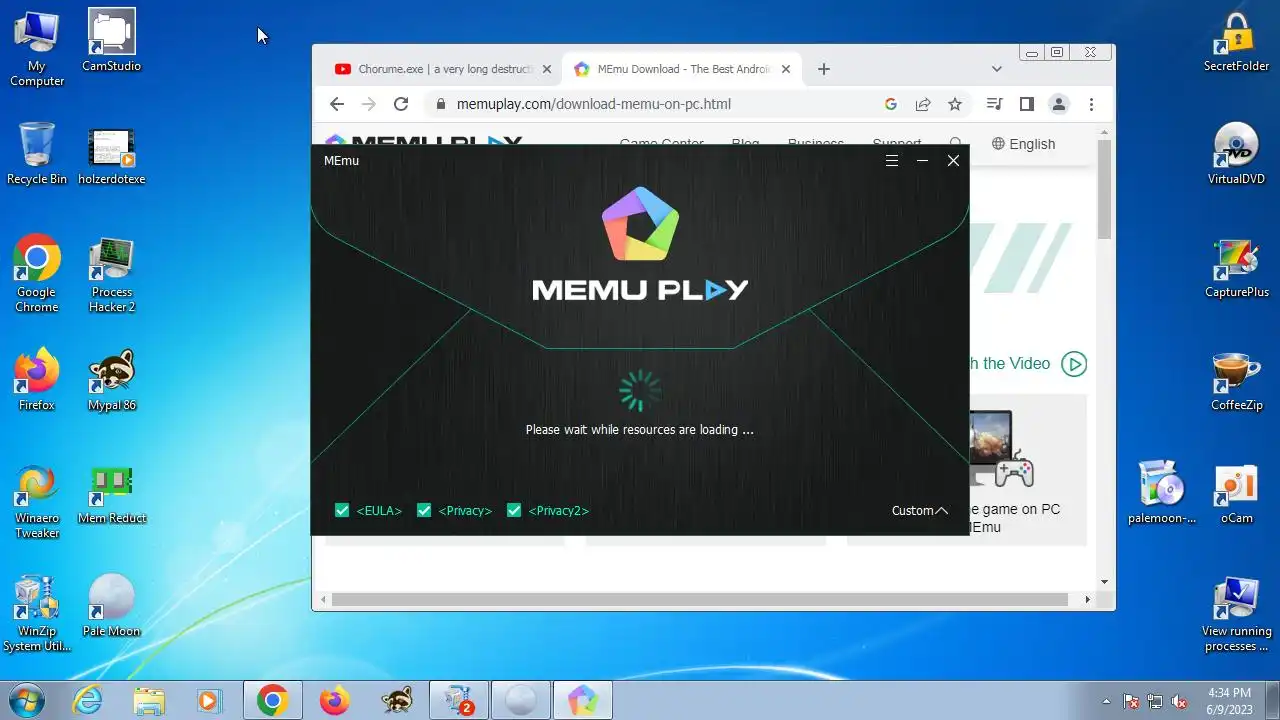Viewport: 1280px width, 720px height.
Task: Open the Windows Start menu
Action: click(x=27, y=701)
